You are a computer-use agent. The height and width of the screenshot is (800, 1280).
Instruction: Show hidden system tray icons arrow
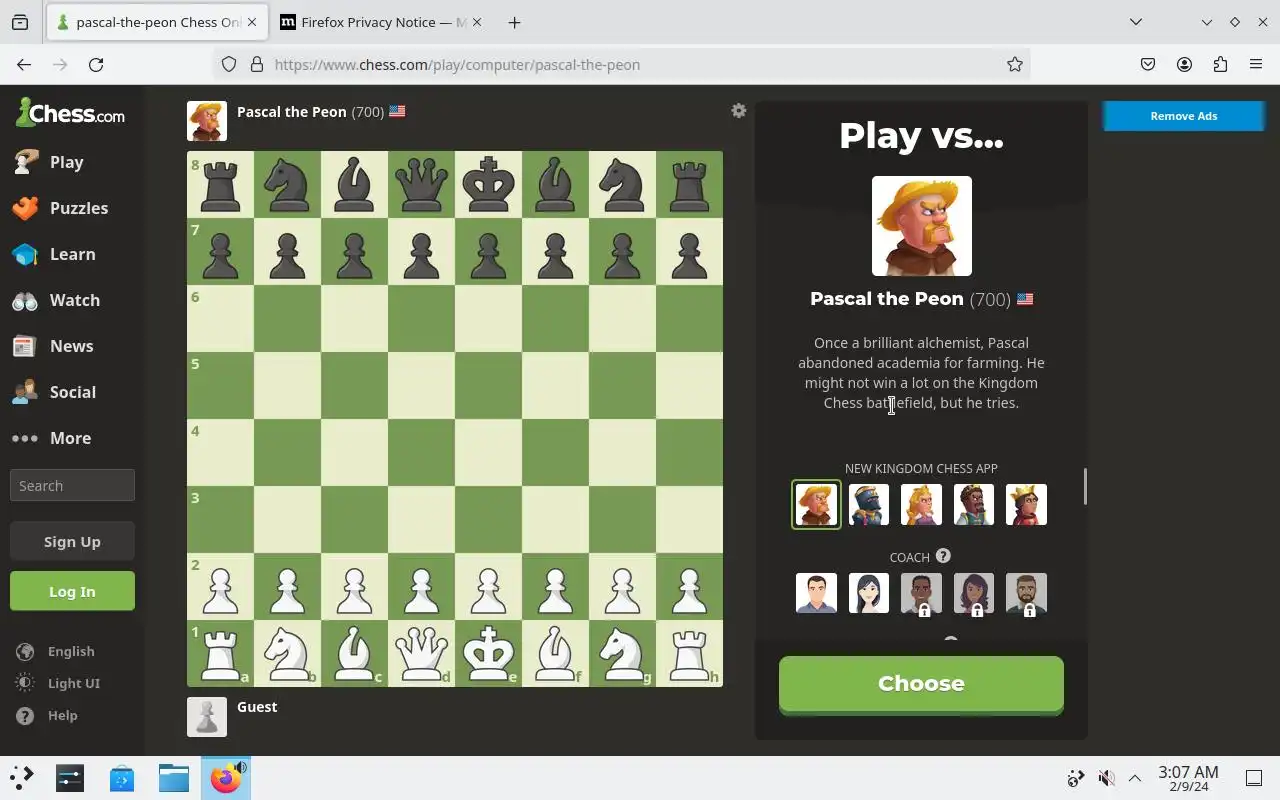[1135, 778]
